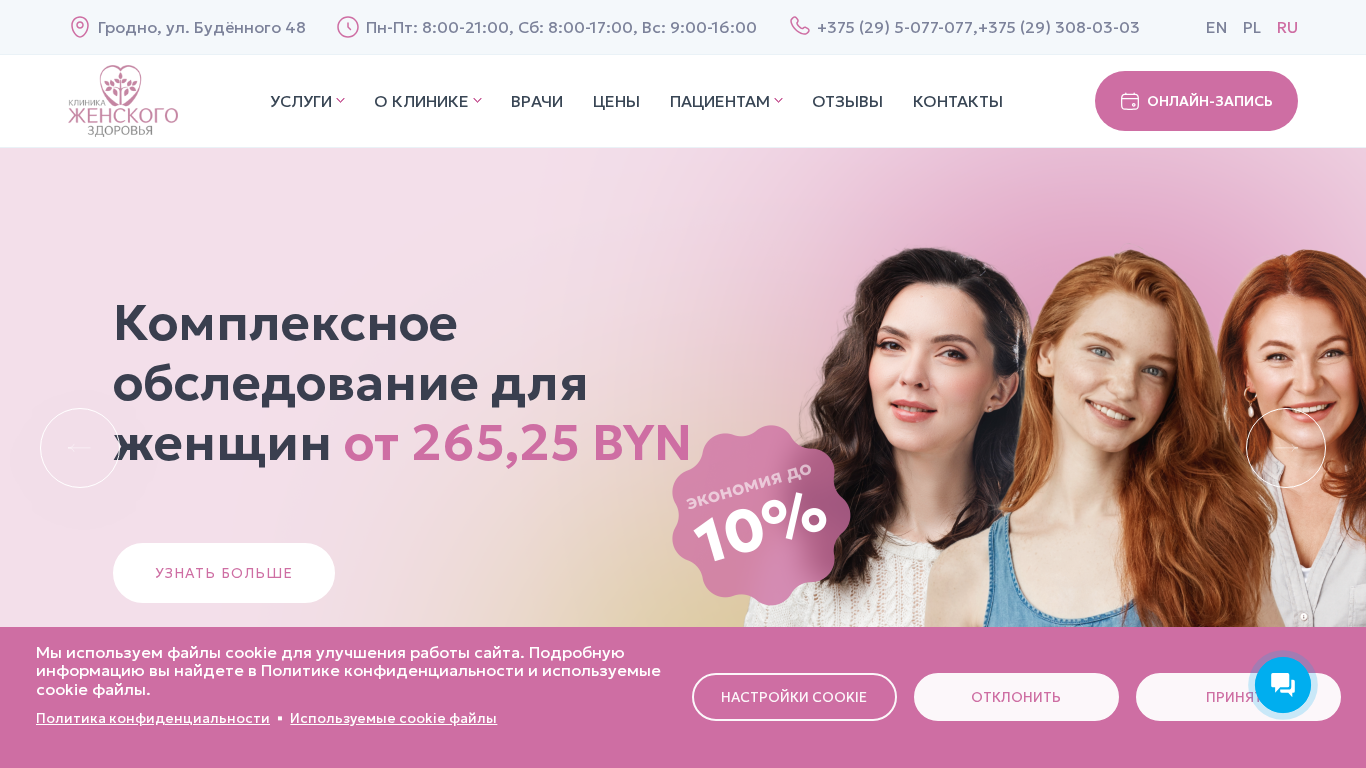The height and width of the screenshot is (768, 1366).
Task: Expand the Пациентам dropdown menu
Action: (x=726, y=101)
